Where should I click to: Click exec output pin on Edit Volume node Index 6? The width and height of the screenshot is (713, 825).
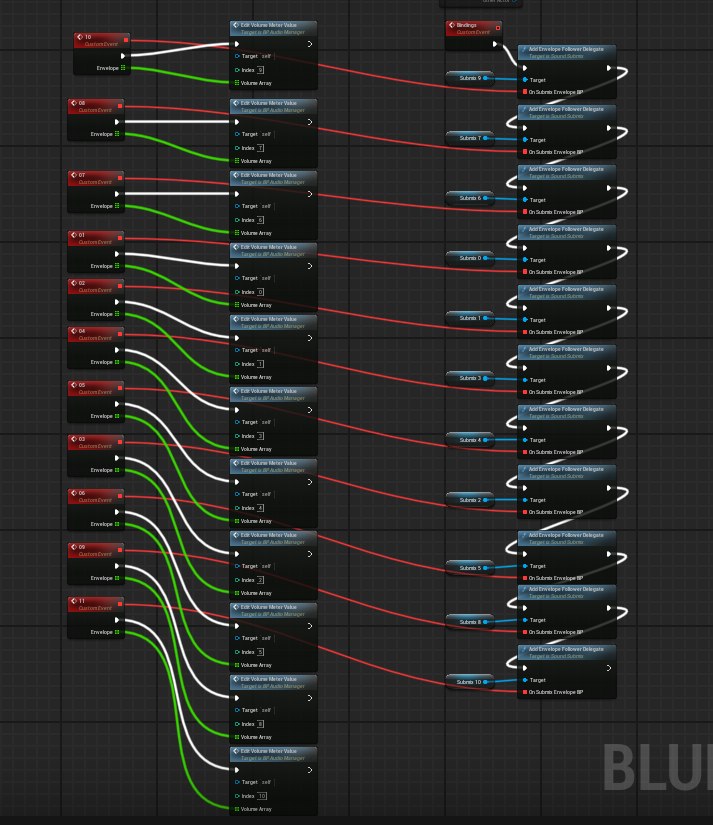coord(310,194)
